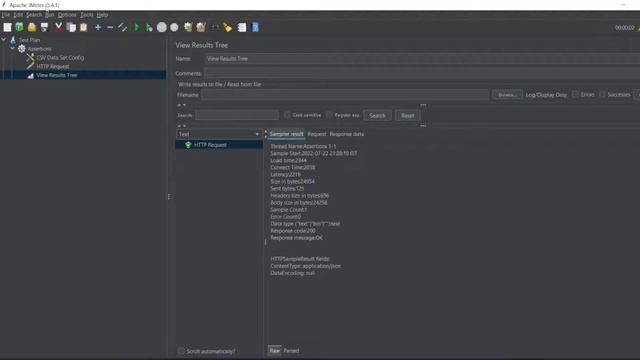640x360 pixels.
Task: Select the Raw view tab
Action: tap(275, 351)
